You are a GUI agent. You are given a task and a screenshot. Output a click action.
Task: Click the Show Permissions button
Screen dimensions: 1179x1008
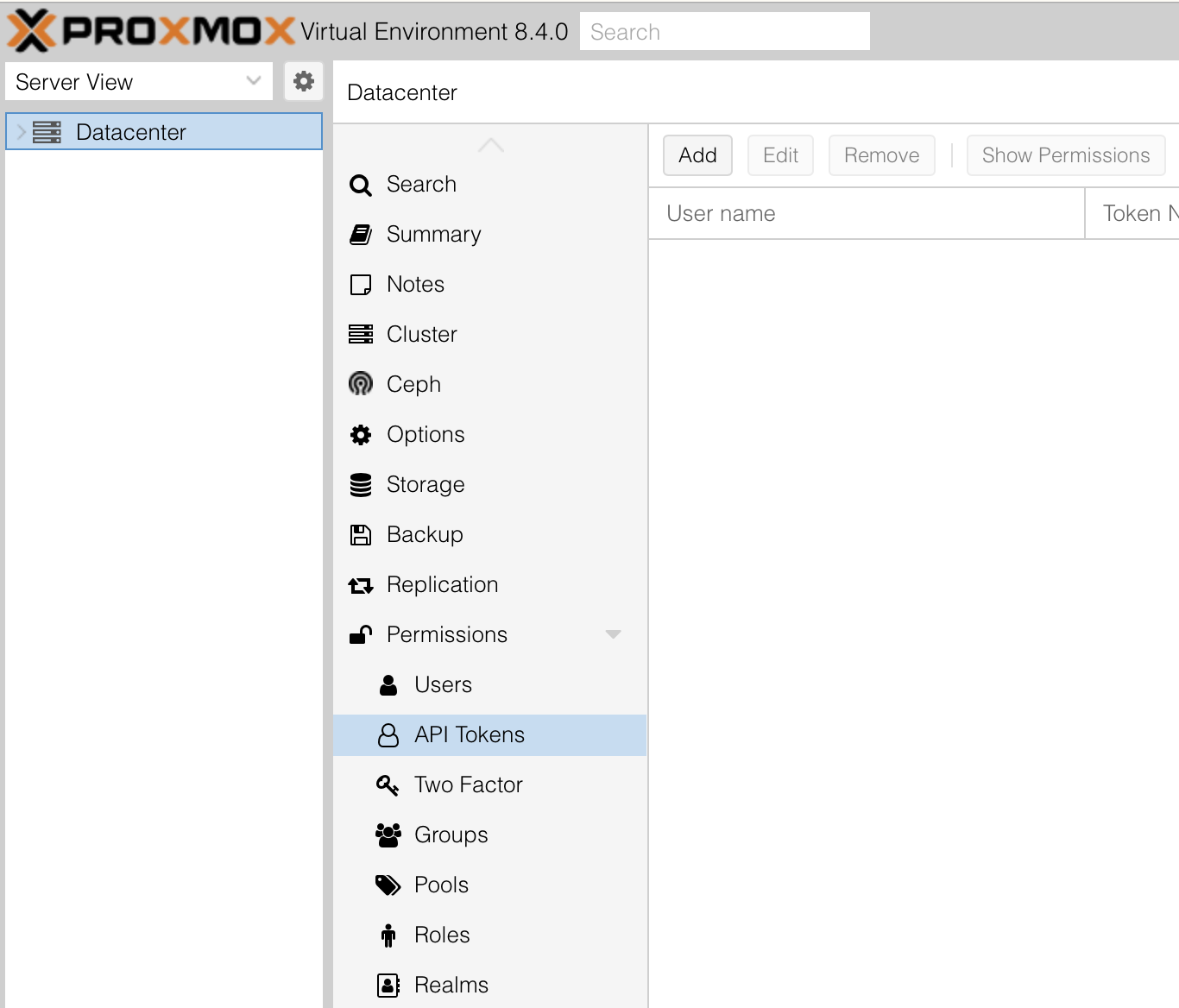pyautogui.click(x=1066, y=155)
